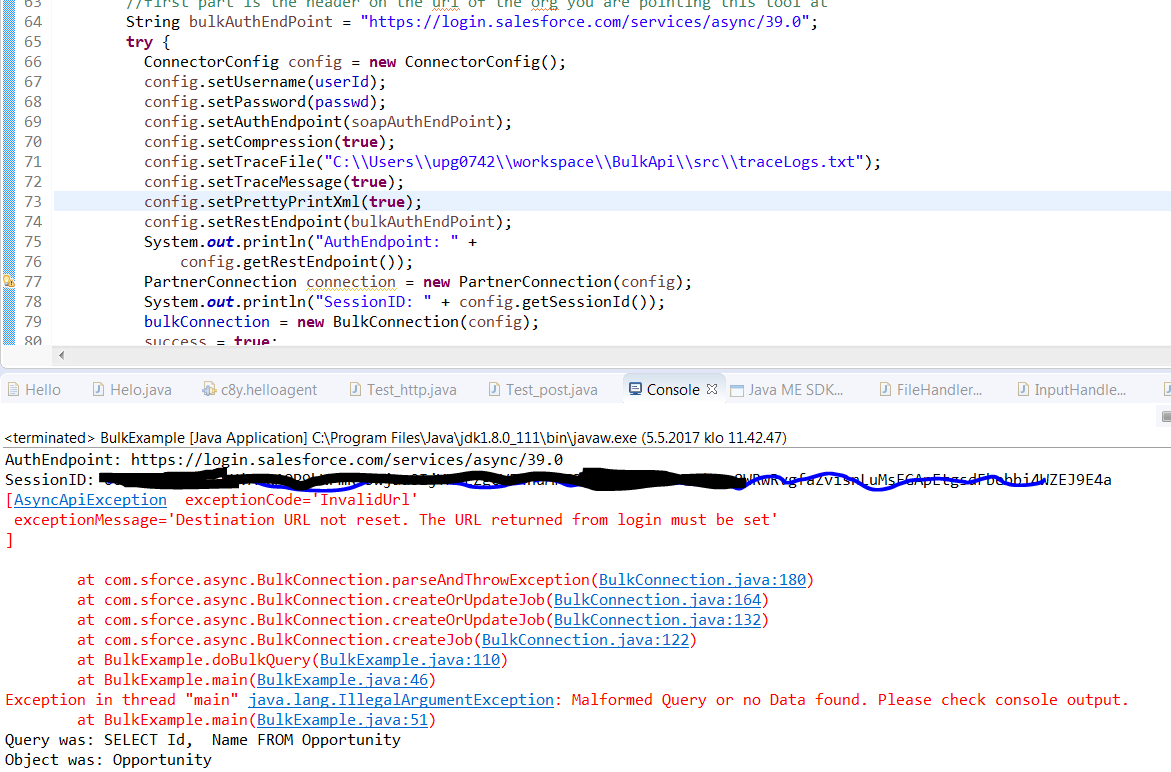The height and width of the screenshot is (772, 1171).
Task: Open the InputHandle tab
Action: click(1071, 390)
